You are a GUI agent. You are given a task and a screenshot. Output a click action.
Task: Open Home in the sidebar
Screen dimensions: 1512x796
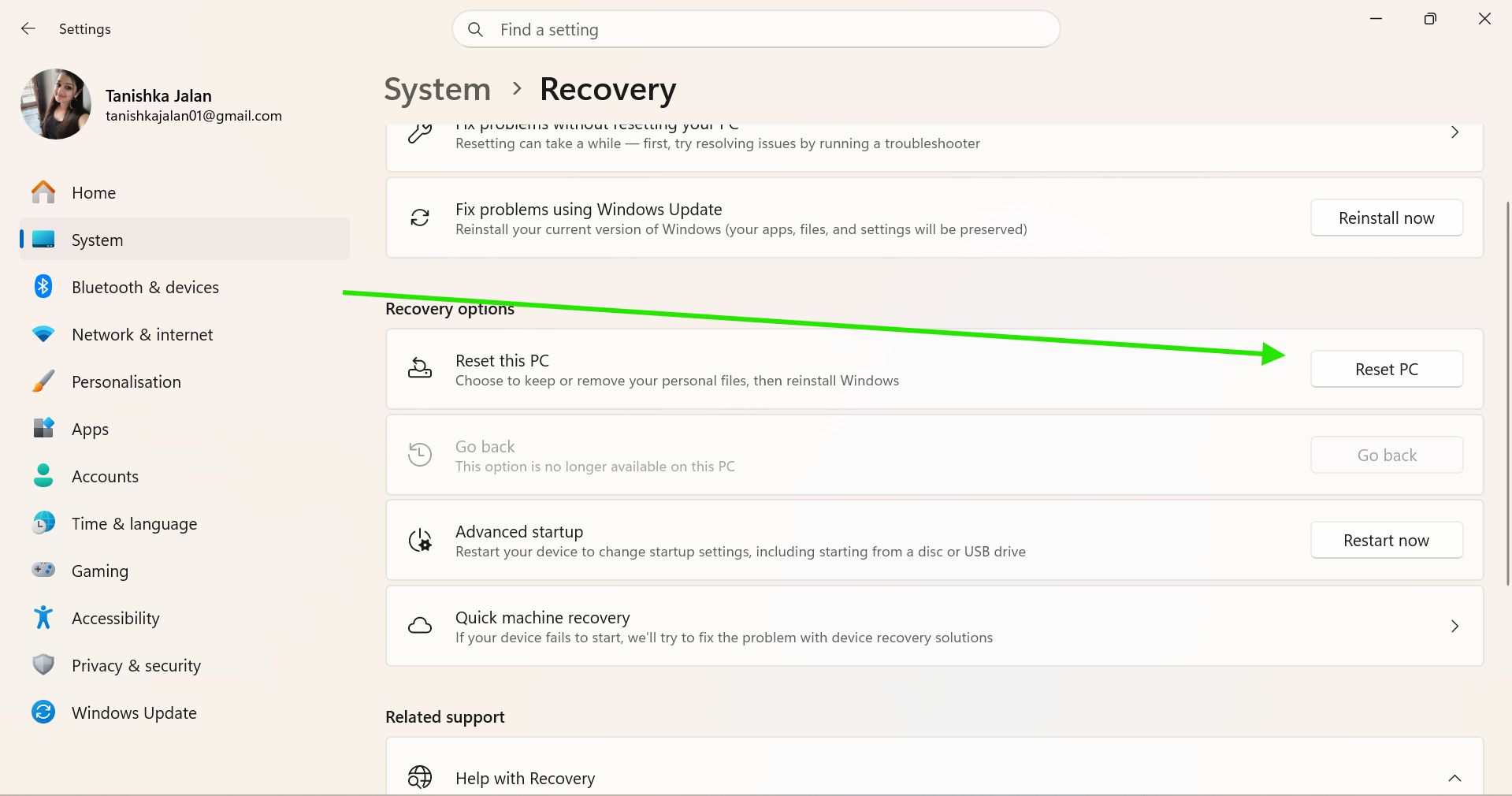[184, 192]
